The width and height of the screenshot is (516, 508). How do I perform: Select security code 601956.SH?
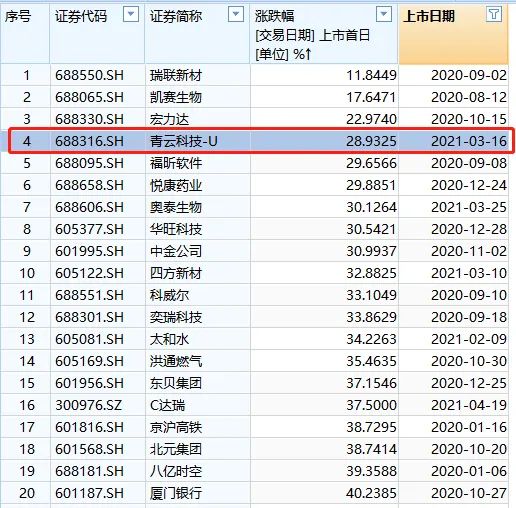tap(89, 383)
